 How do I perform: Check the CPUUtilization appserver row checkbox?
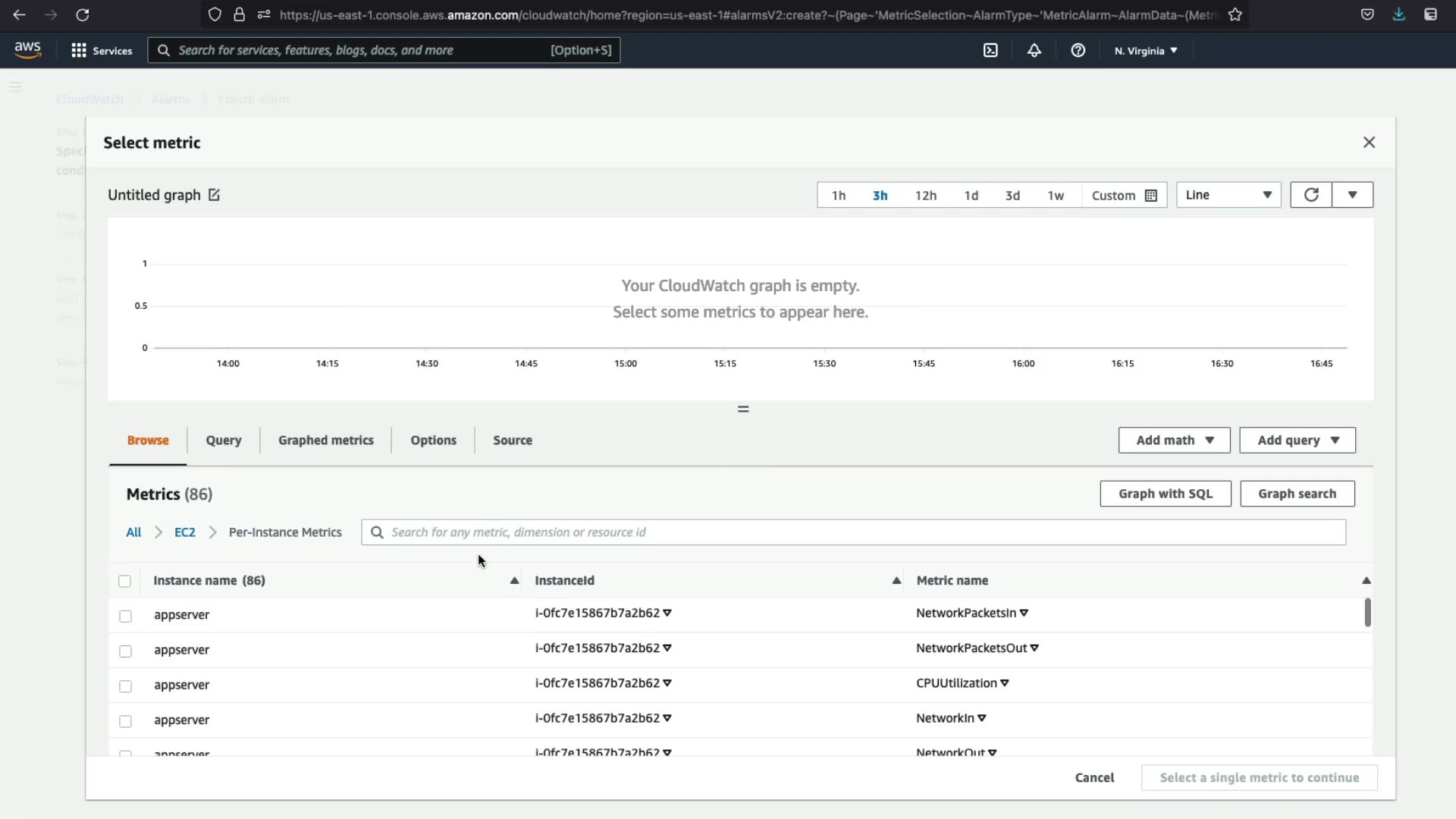(x=126, y=686)
